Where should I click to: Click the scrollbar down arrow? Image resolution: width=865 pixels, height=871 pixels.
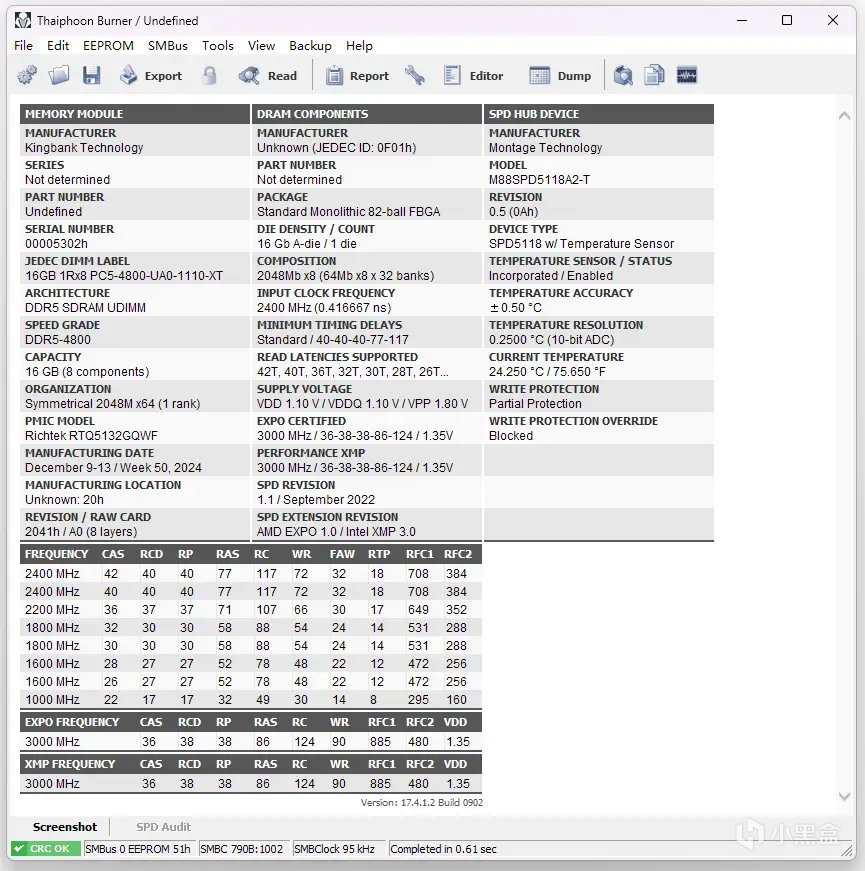842,797
